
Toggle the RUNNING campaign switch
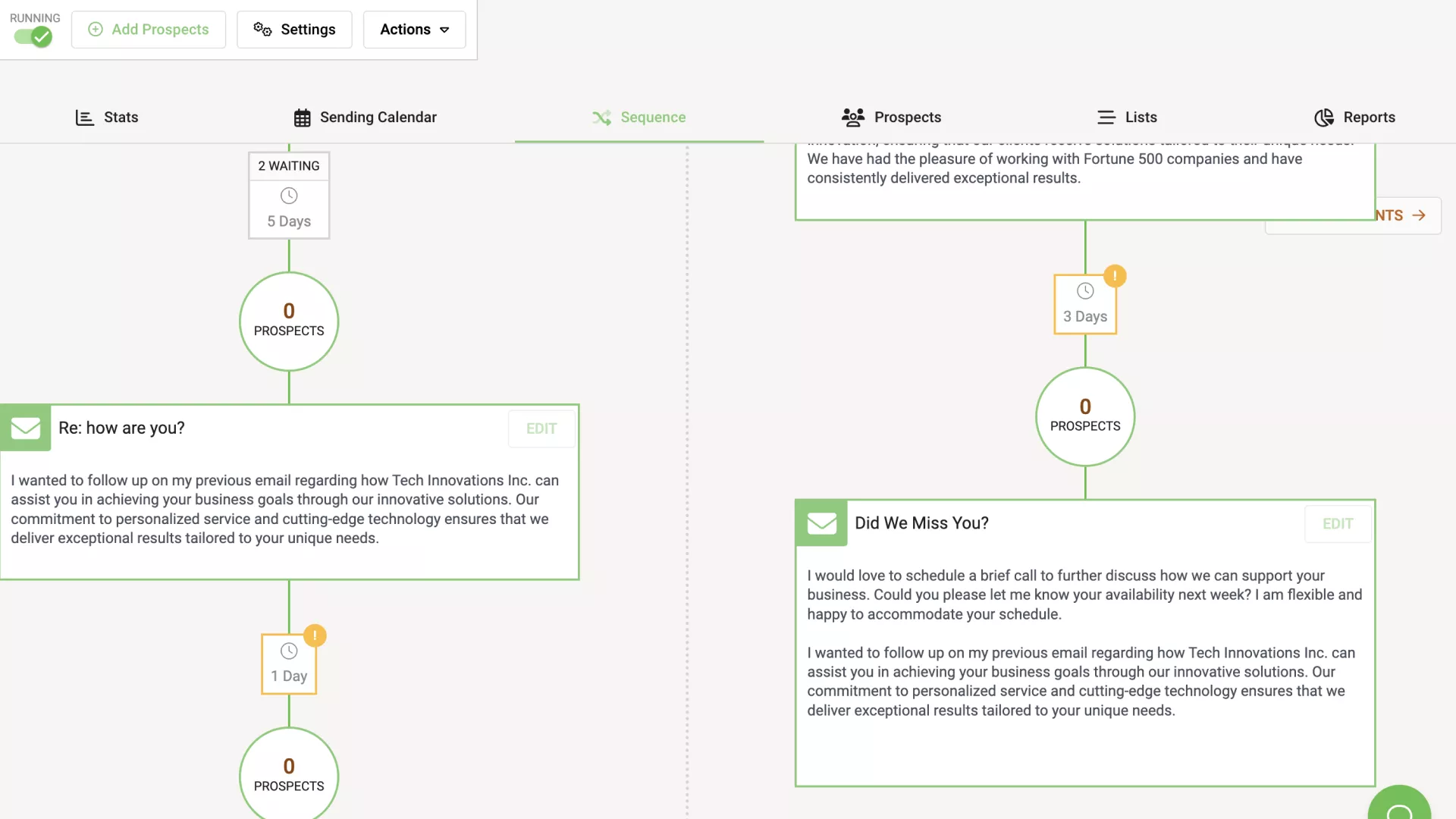33,36
